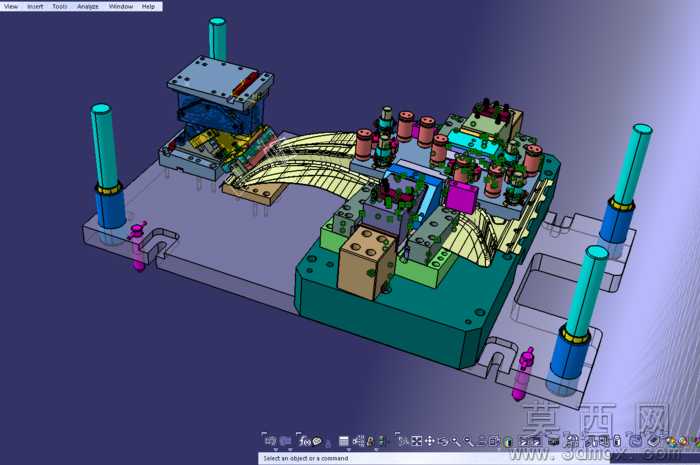The image size is (700, 465).
Task: Click the second icon in the bottom toolbar
Action: 286,441
